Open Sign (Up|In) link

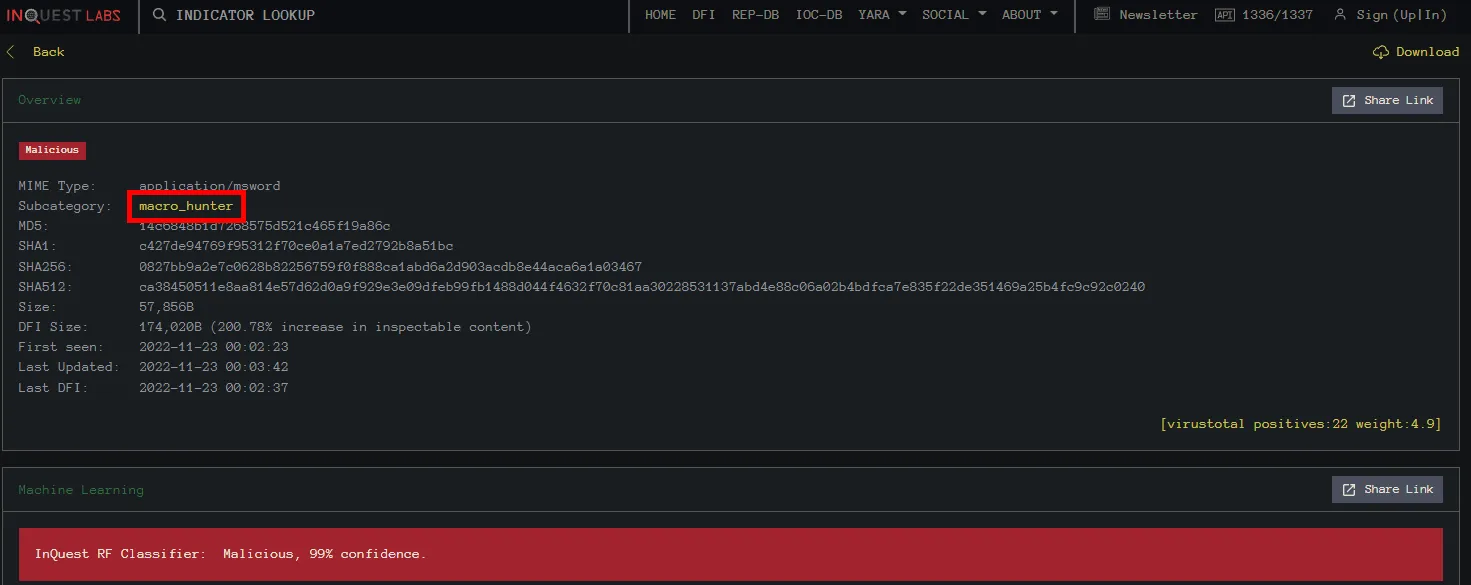(x=1402, y=15)
